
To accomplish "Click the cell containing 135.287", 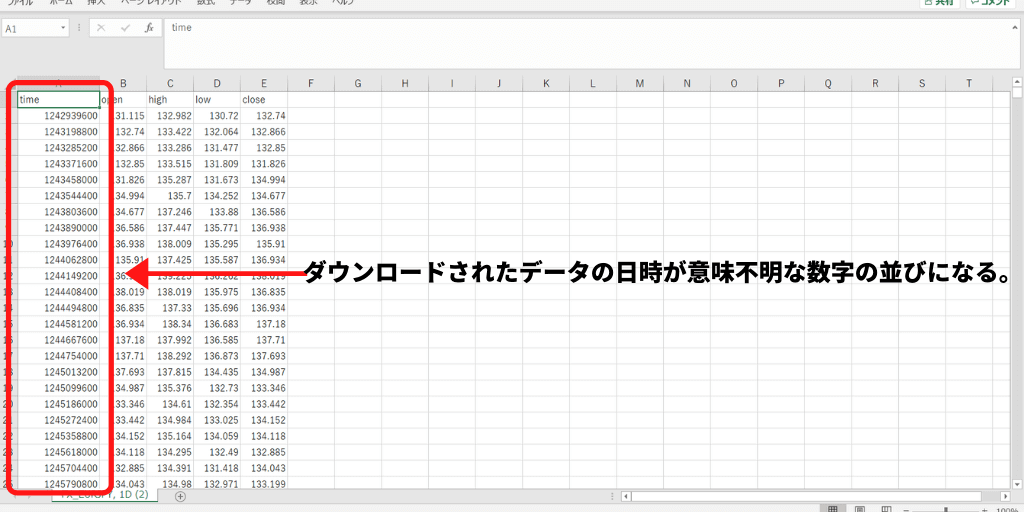I will [170, 180].
